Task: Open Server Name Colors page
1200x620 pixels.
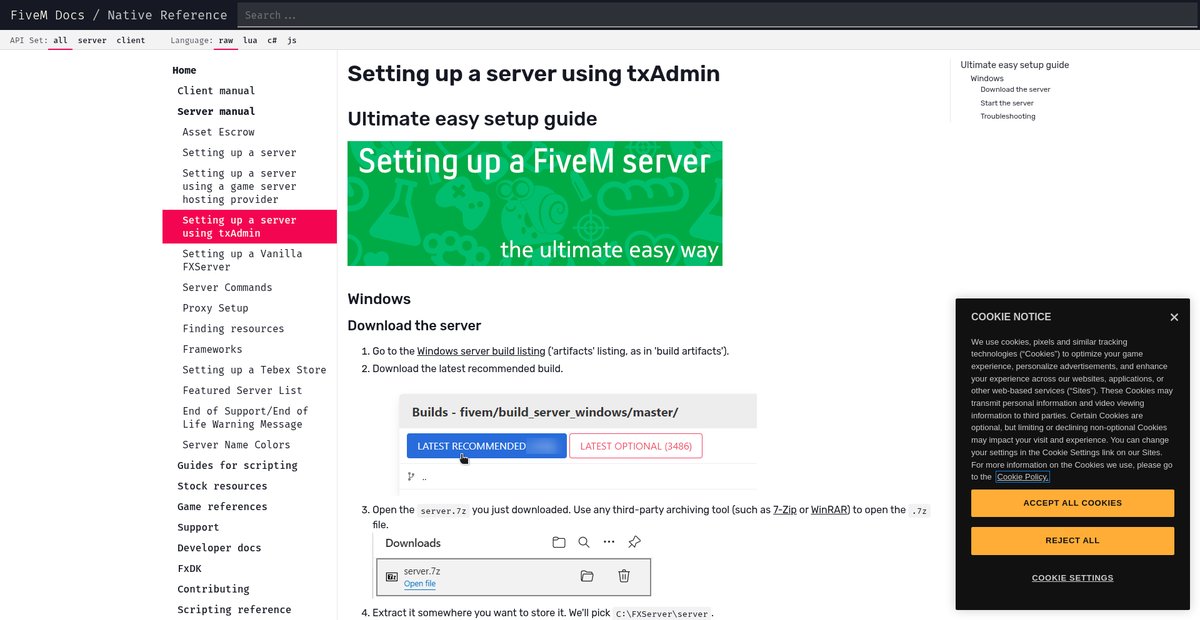Action: (x=236, y=445)
